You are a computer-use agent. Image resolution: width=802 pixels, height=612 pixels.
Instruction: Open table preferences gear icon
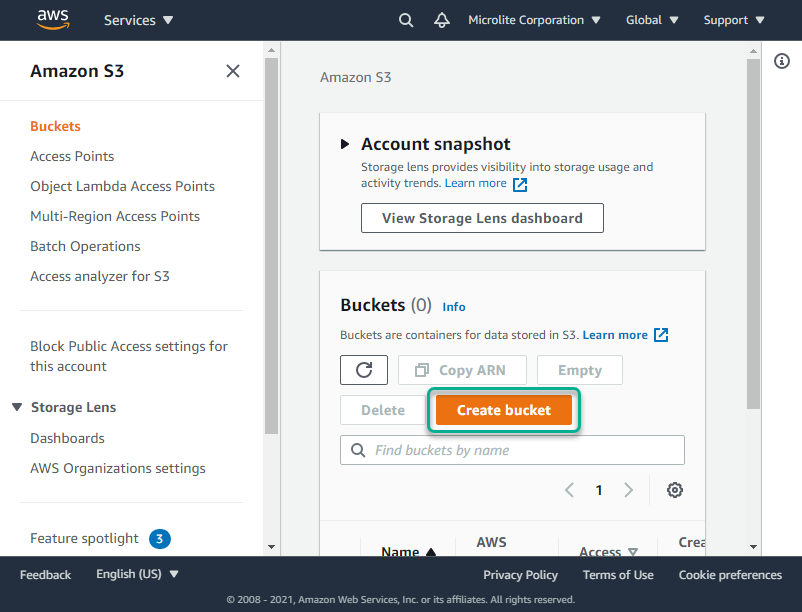[x=675, y=490]
